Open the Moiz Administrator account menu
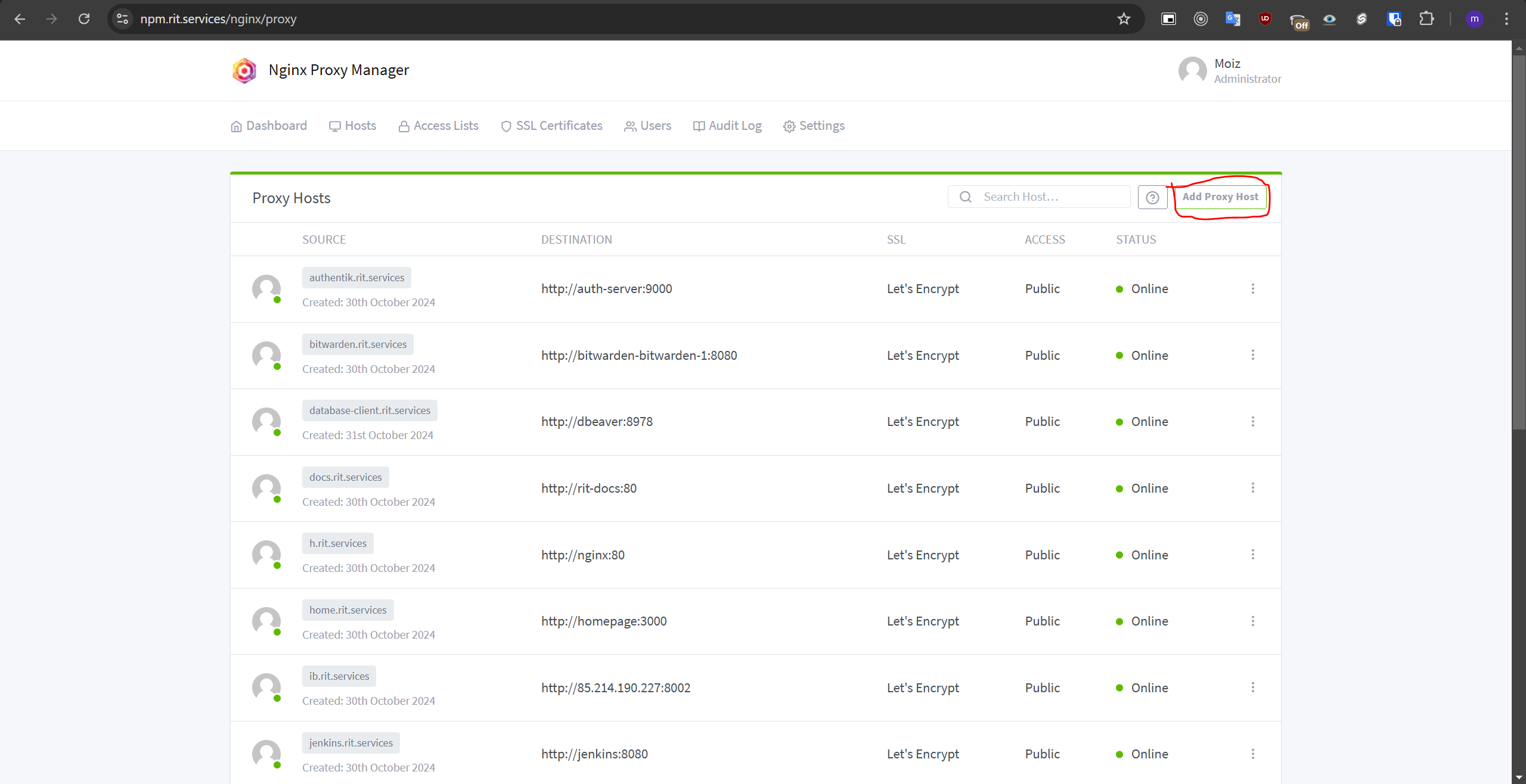The image size is (1526, 784). (x=1230, y=71)
